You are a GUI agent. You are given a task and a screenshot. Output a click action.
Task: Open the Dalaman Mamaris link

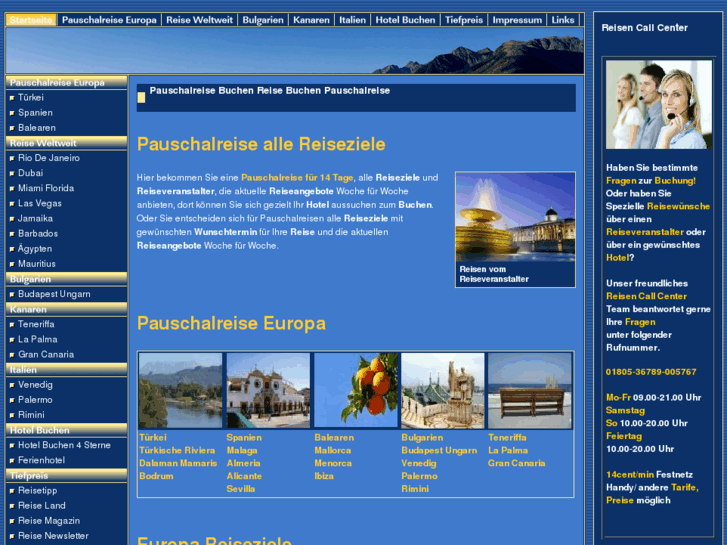178,463
